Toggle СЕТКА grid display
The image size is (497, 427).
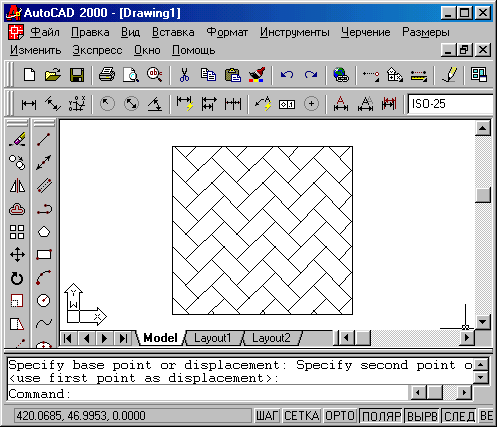click(302, 416)
